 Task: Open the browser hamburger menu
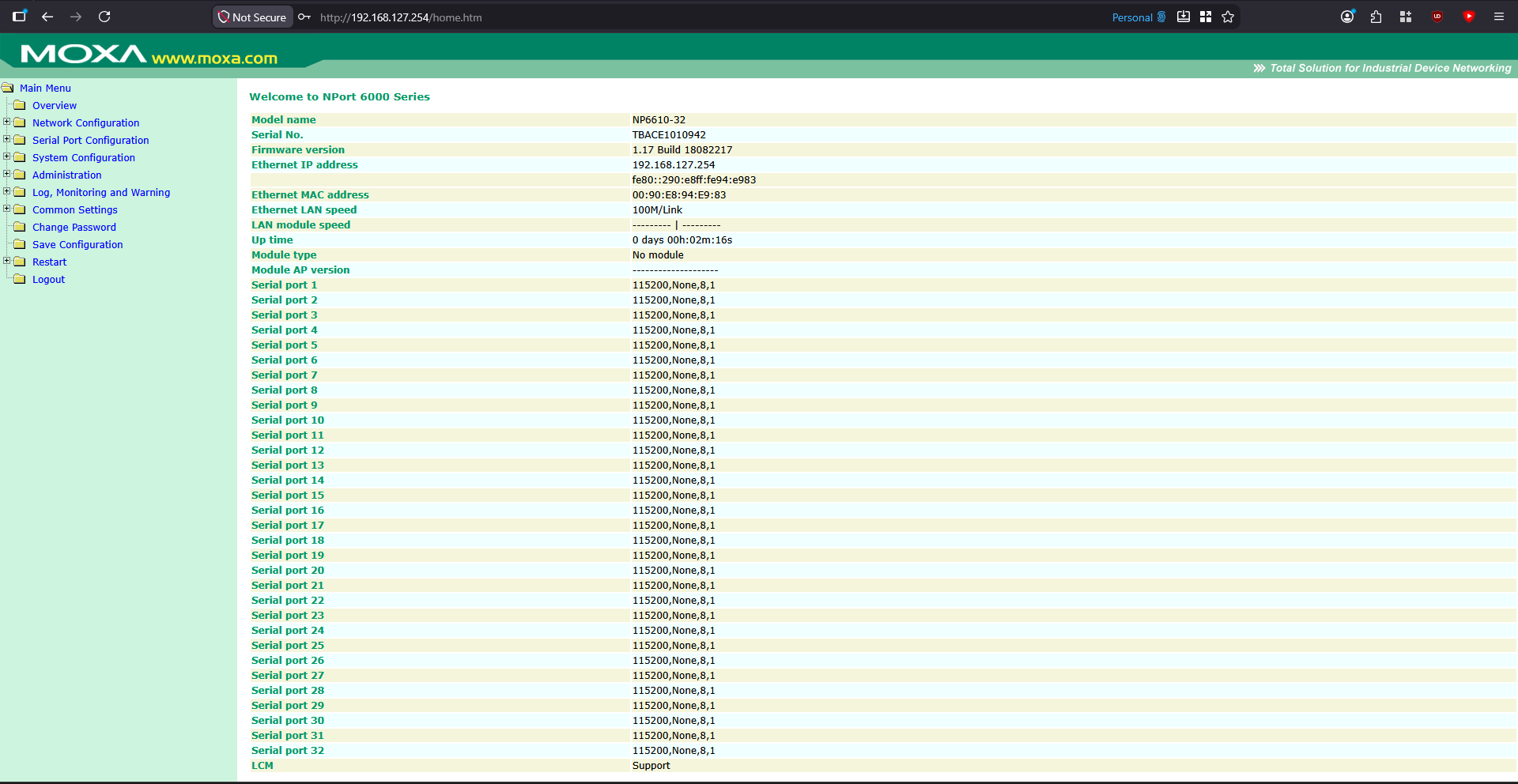[x=1498, y=17]
